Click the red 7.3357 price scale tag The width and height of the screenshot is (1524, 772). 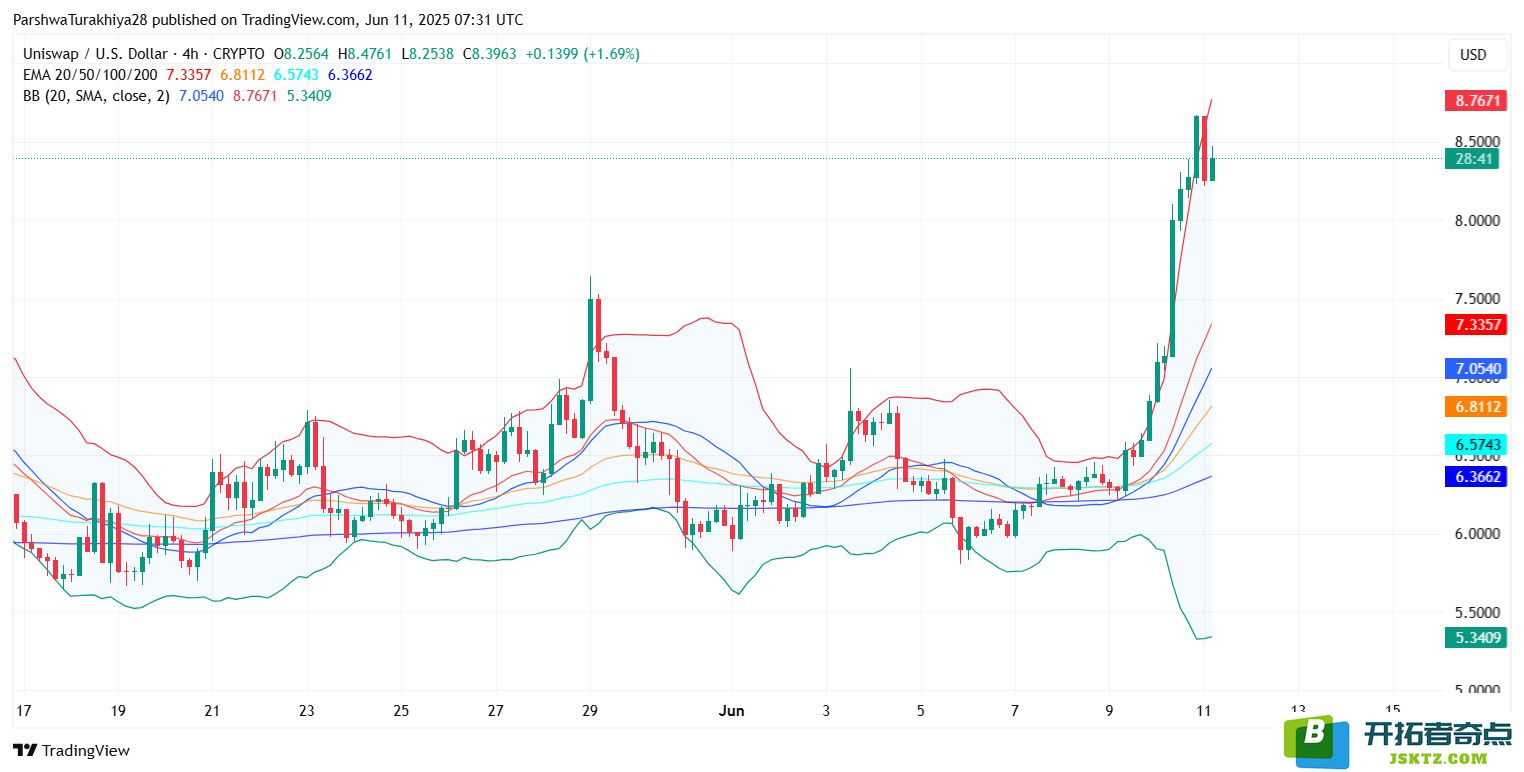click(x=1475, y=324)
